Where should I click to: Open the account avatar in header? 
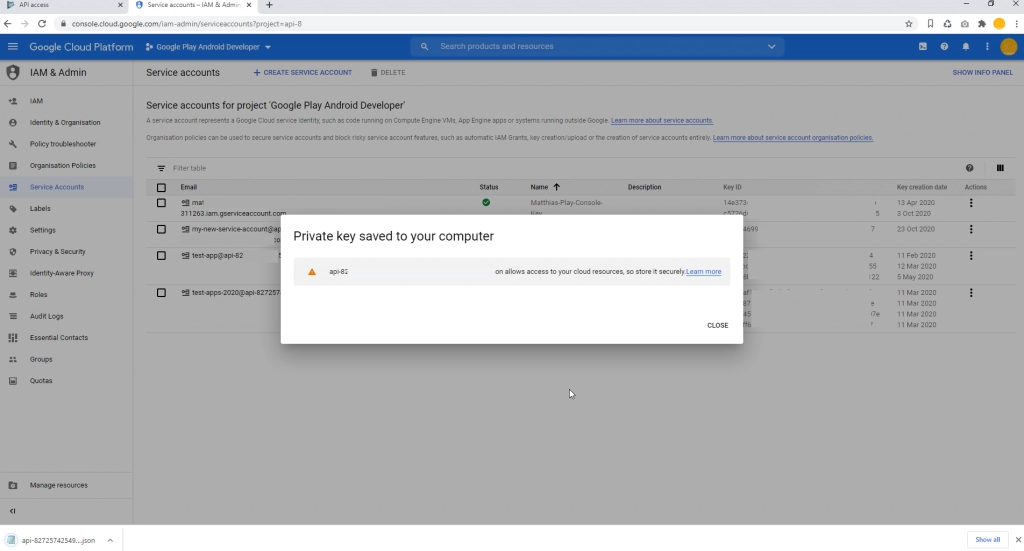point(1008,46)
